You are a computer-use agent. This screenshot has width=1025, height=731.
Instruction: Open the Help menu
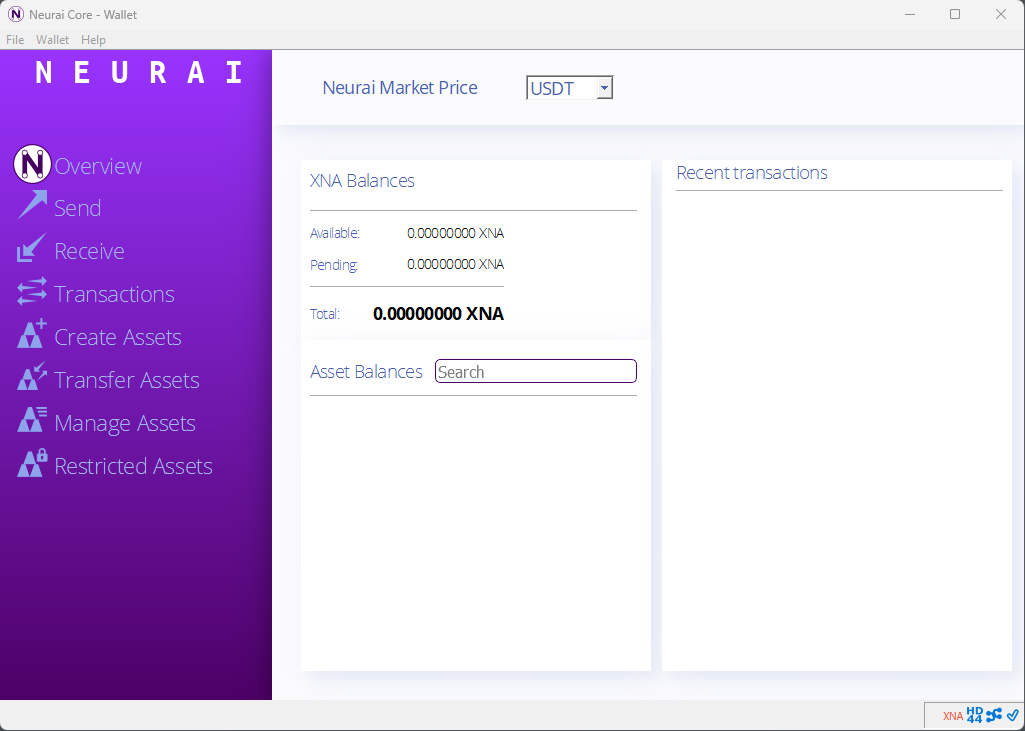tap(93, 40)
